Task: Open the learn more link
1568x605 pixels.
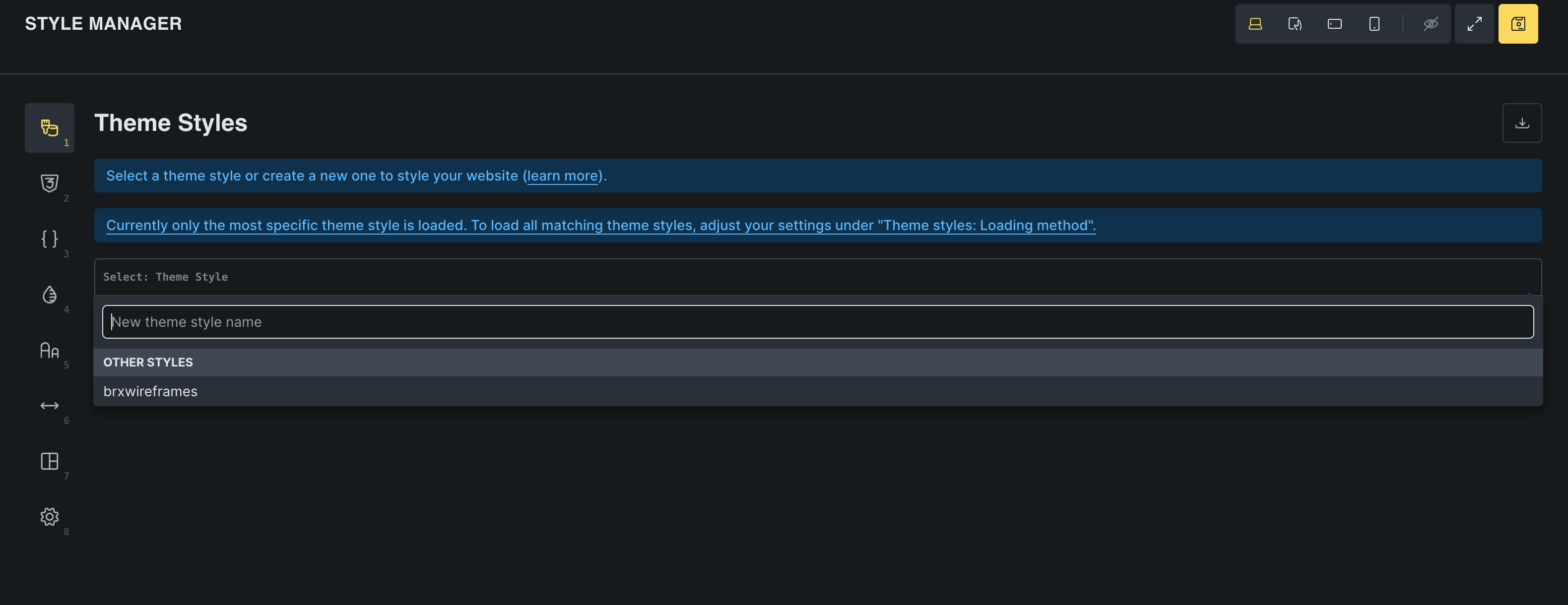Action: pos(562,176)
